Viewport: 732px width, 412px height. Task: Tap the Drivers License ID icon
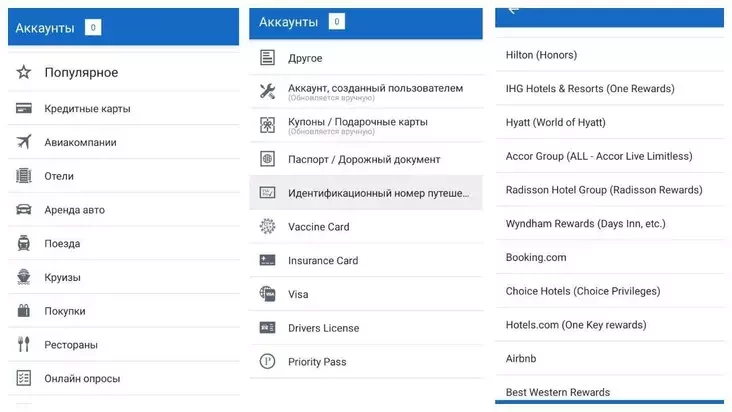267,328
